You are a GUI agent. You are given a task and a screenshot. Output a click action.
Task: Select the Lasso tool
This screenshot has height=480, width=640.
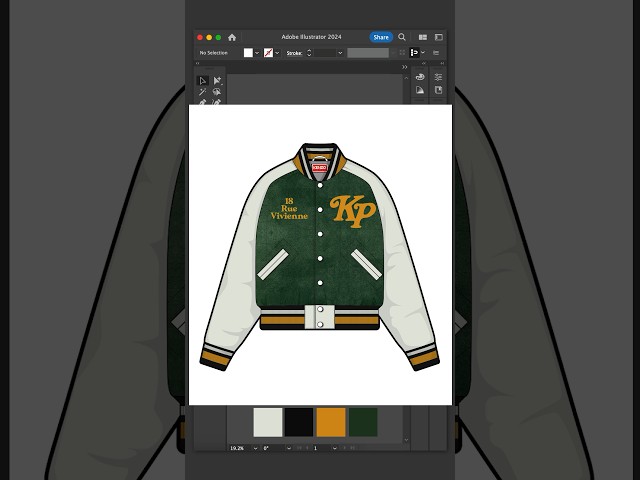[x=217, y=92]
